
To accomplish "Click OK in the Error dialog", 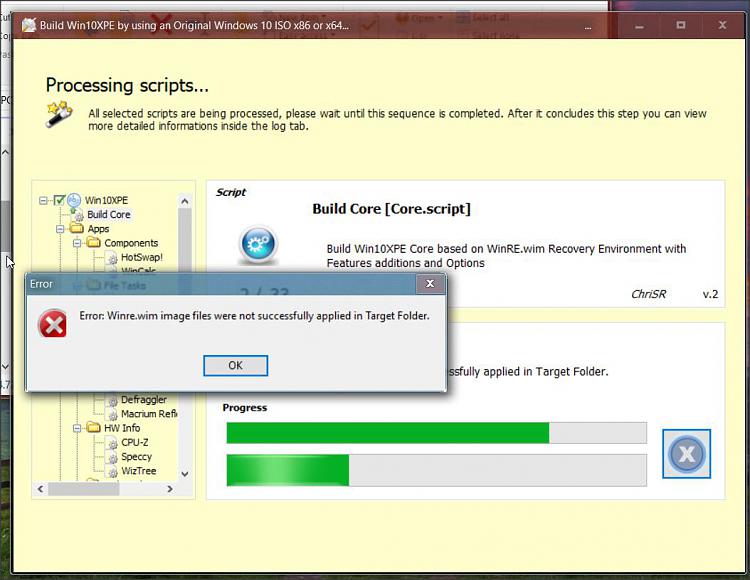I will pos(235,365).
